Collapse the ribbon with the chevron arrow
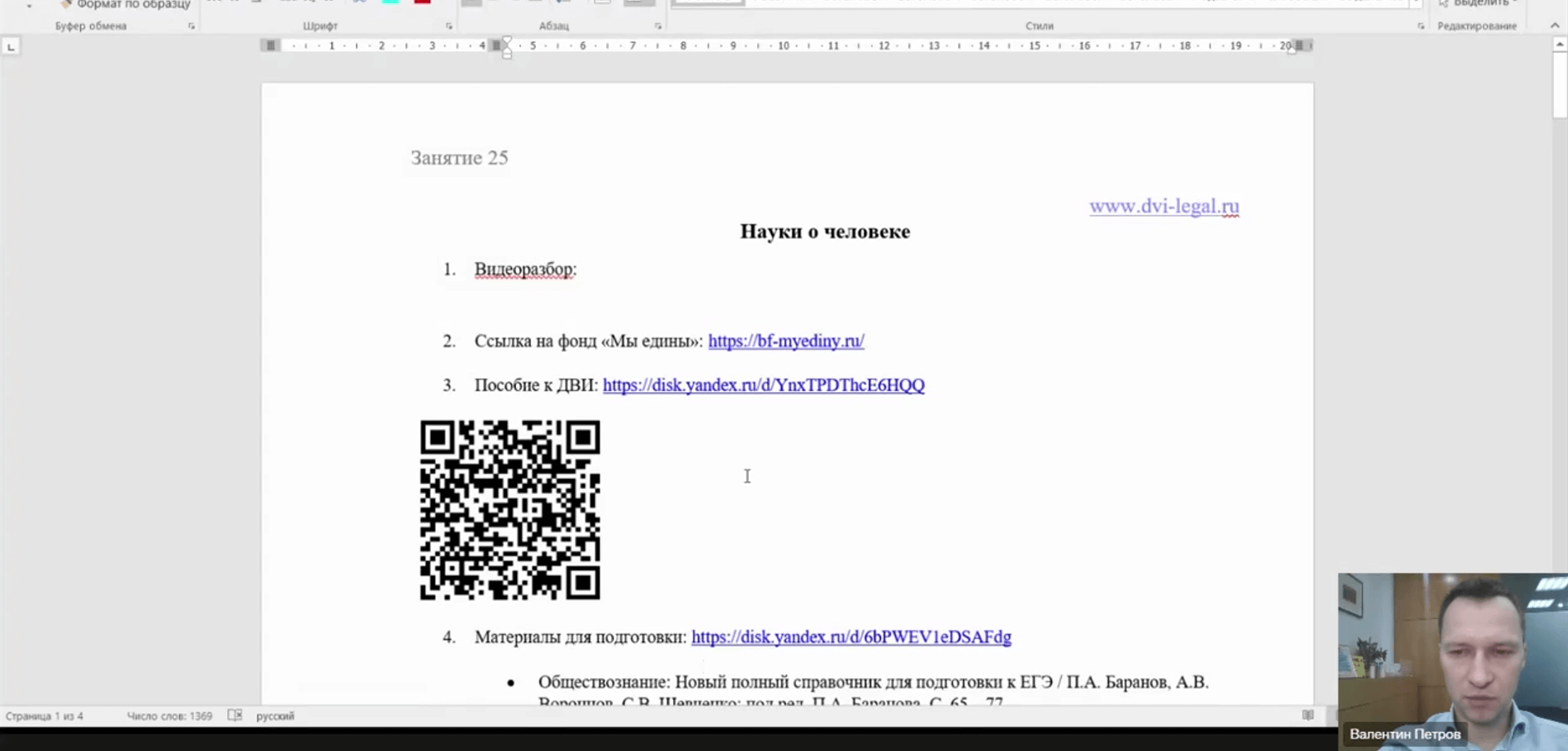The height and width of the screenshot is (751, 1568). tap(1554, 26)
